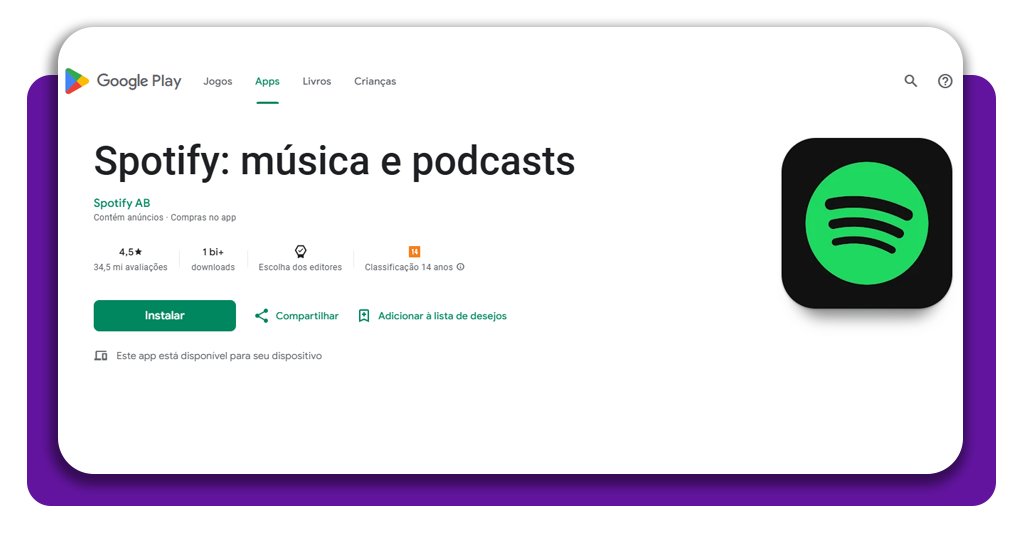The height and width of the screenshot is (536, 1024).
Task: Click the Compartilhar link
Action: (x=307, y=316)
